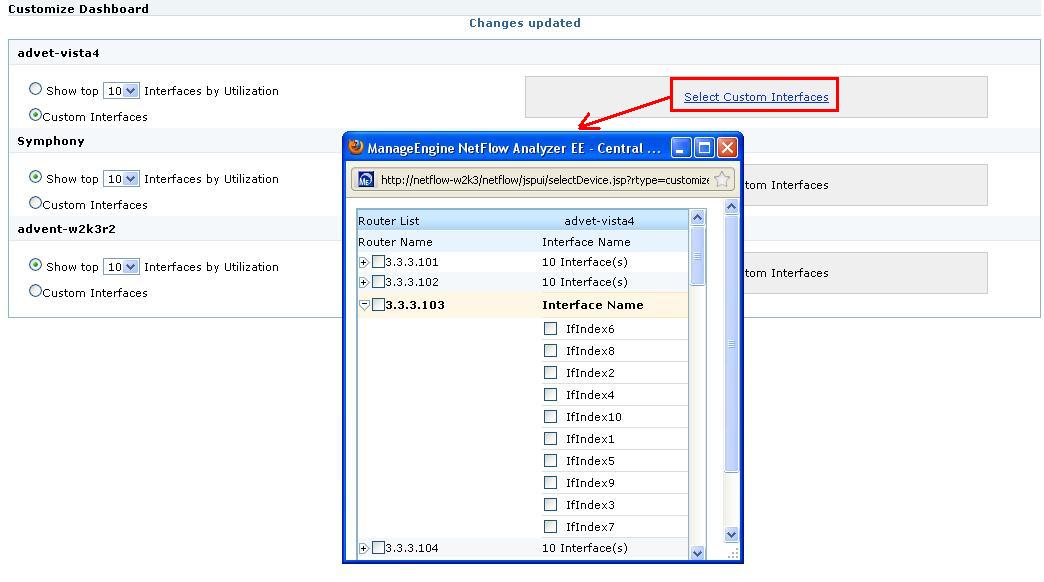This screenshot has width=1044, height=582.
Task: Click '10 Interface(s)' text for 3.3.3.104
Action: tap(585, 548)
